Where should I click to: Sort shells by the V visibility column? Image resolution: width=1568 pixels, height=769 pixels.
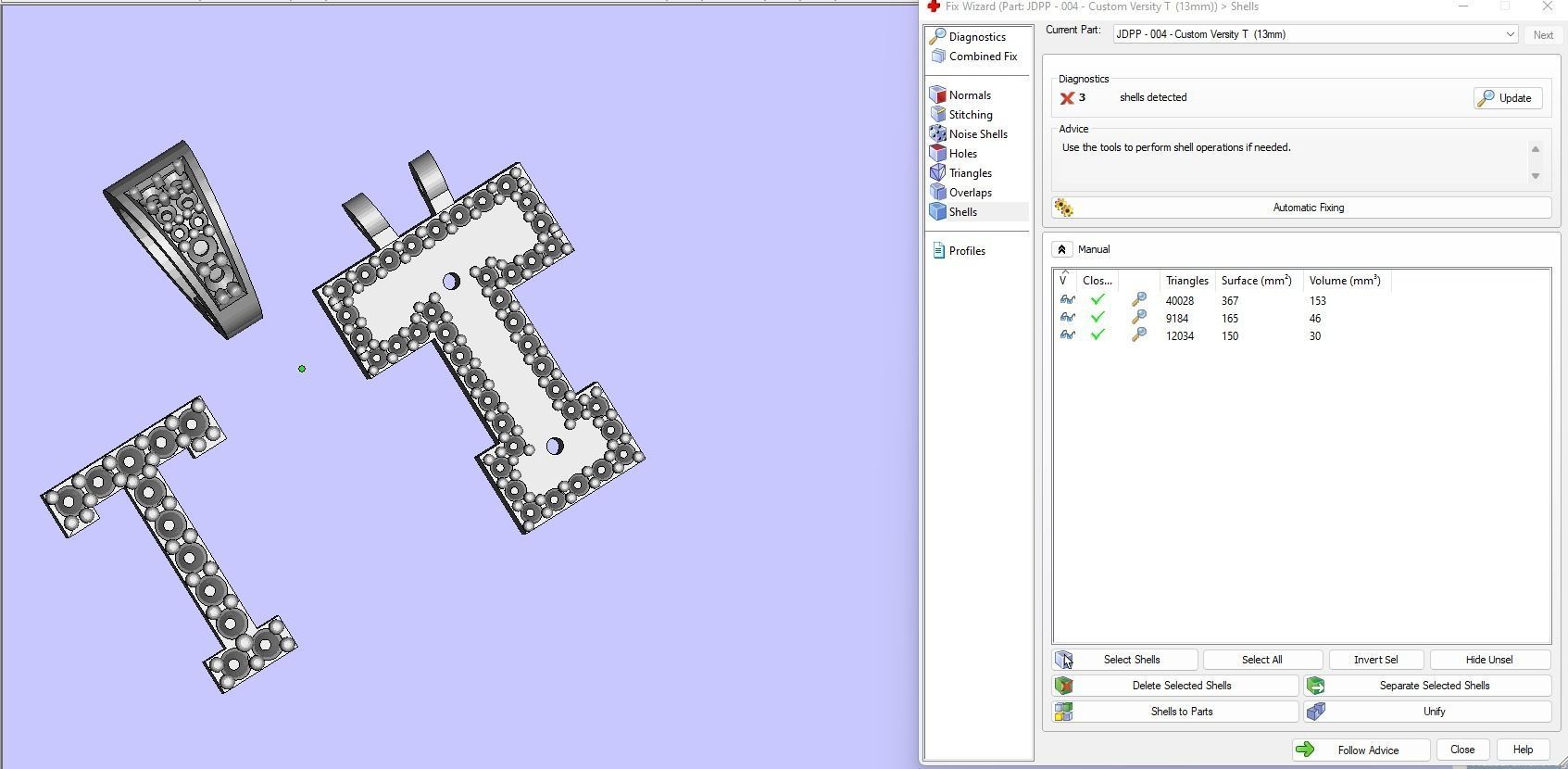coord(1064,281)
